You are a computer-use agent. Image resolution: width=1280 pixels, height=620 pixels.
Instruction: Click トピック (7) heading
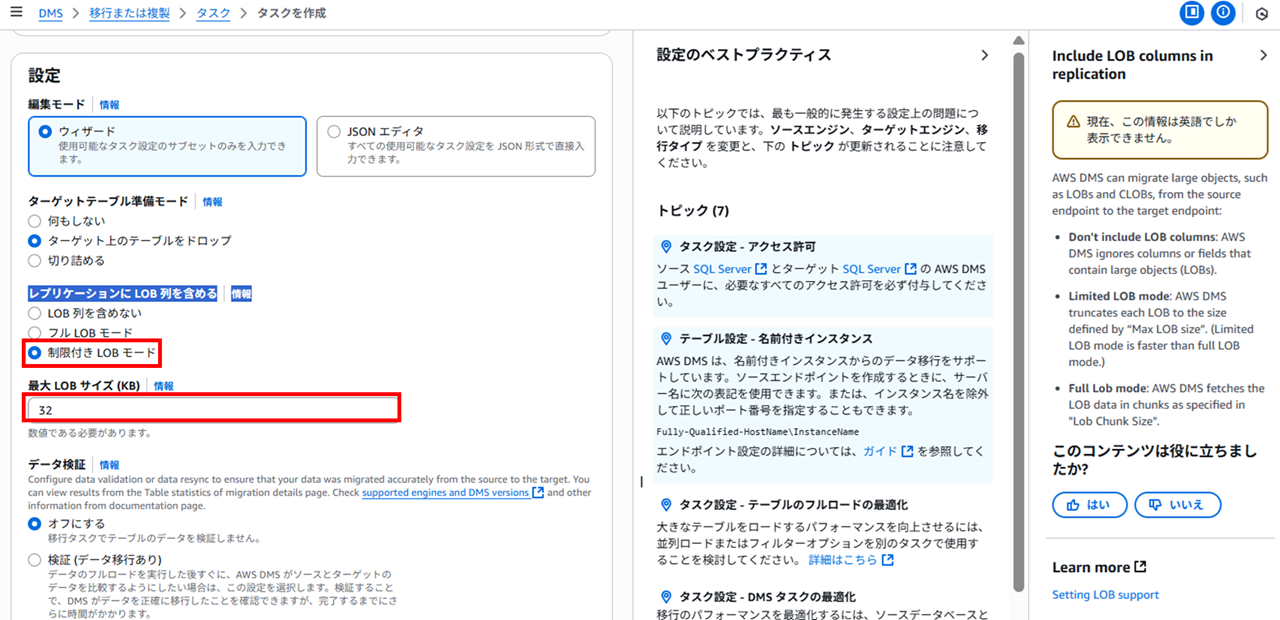coord(693,211)
